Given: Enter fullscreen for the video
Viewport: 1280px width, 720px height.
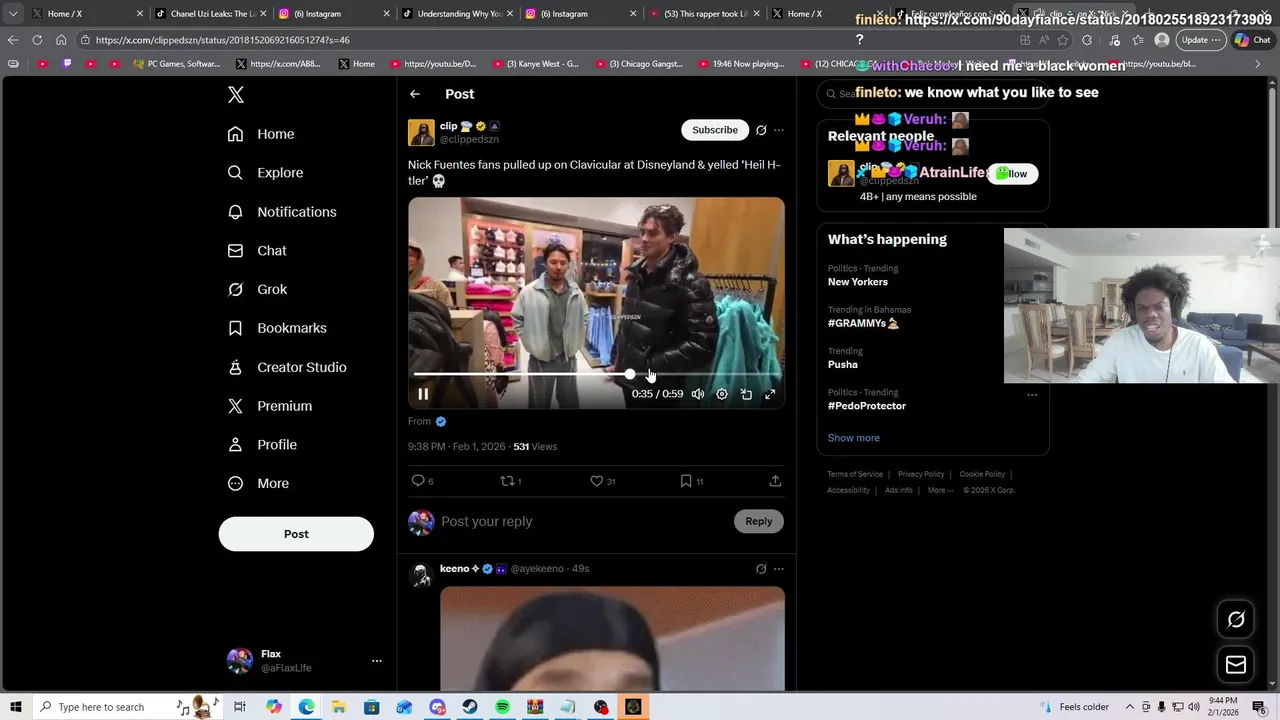Looking at the screenshot, I should [x=770, y=394].
